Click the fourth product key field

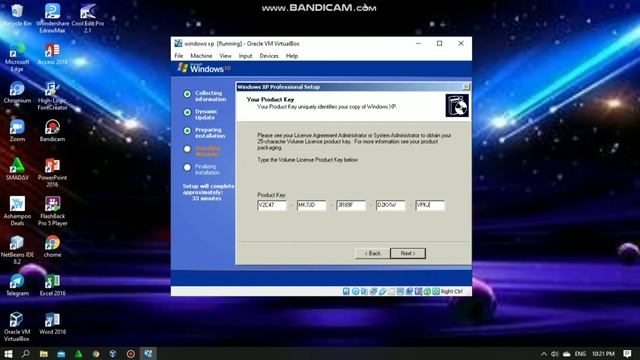[x=391, y=205]
